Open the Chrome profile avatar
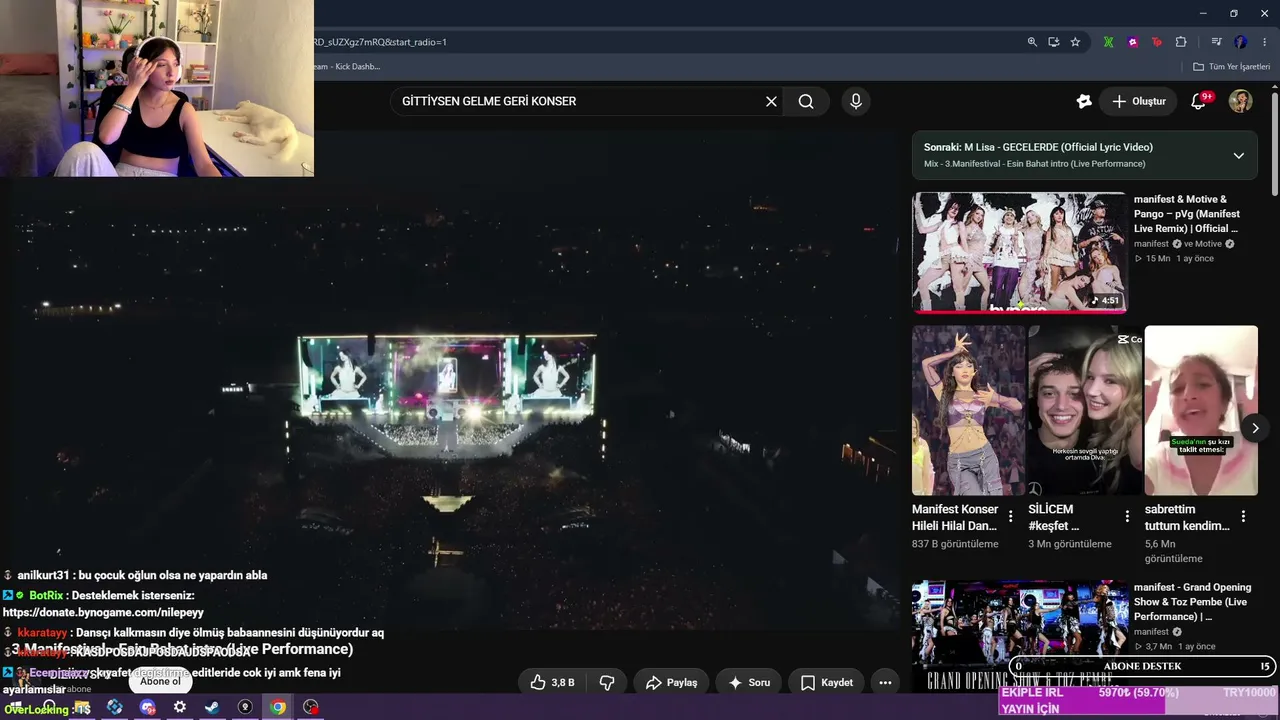This screenshot has width=1280, height=720. click(x=1241, y=42)
